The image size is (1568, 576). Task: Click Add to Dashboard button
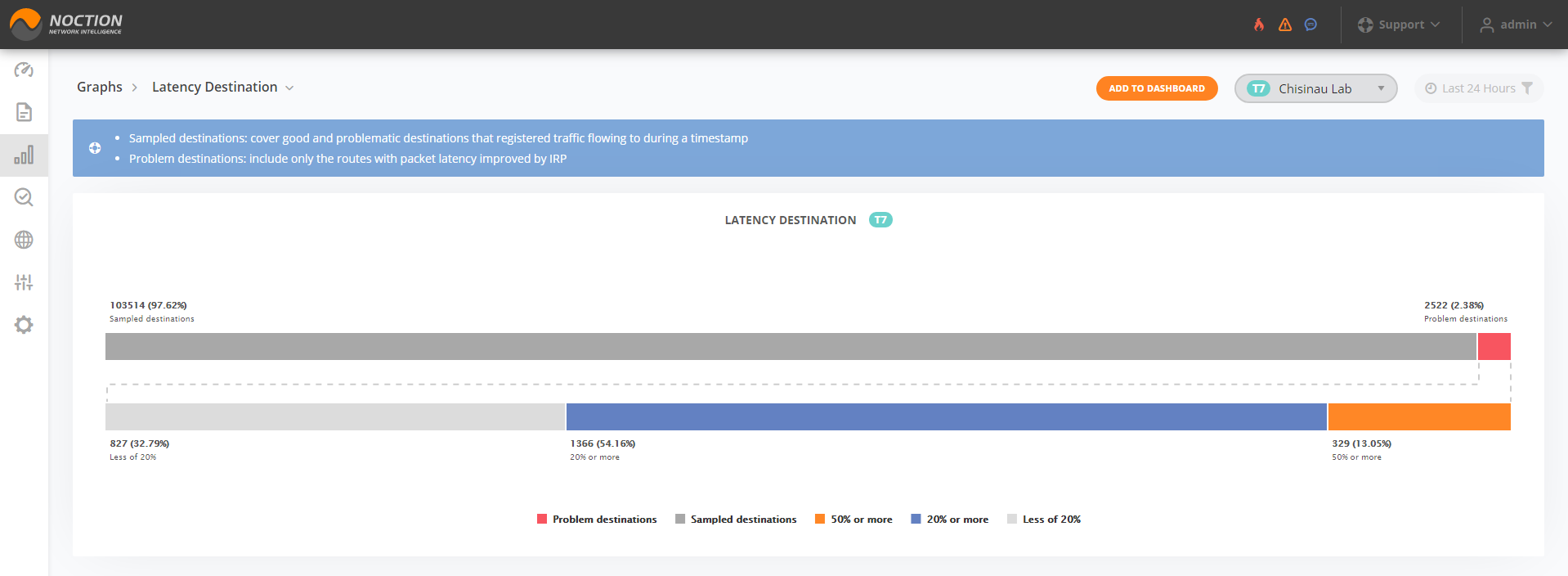(1157, 88)
